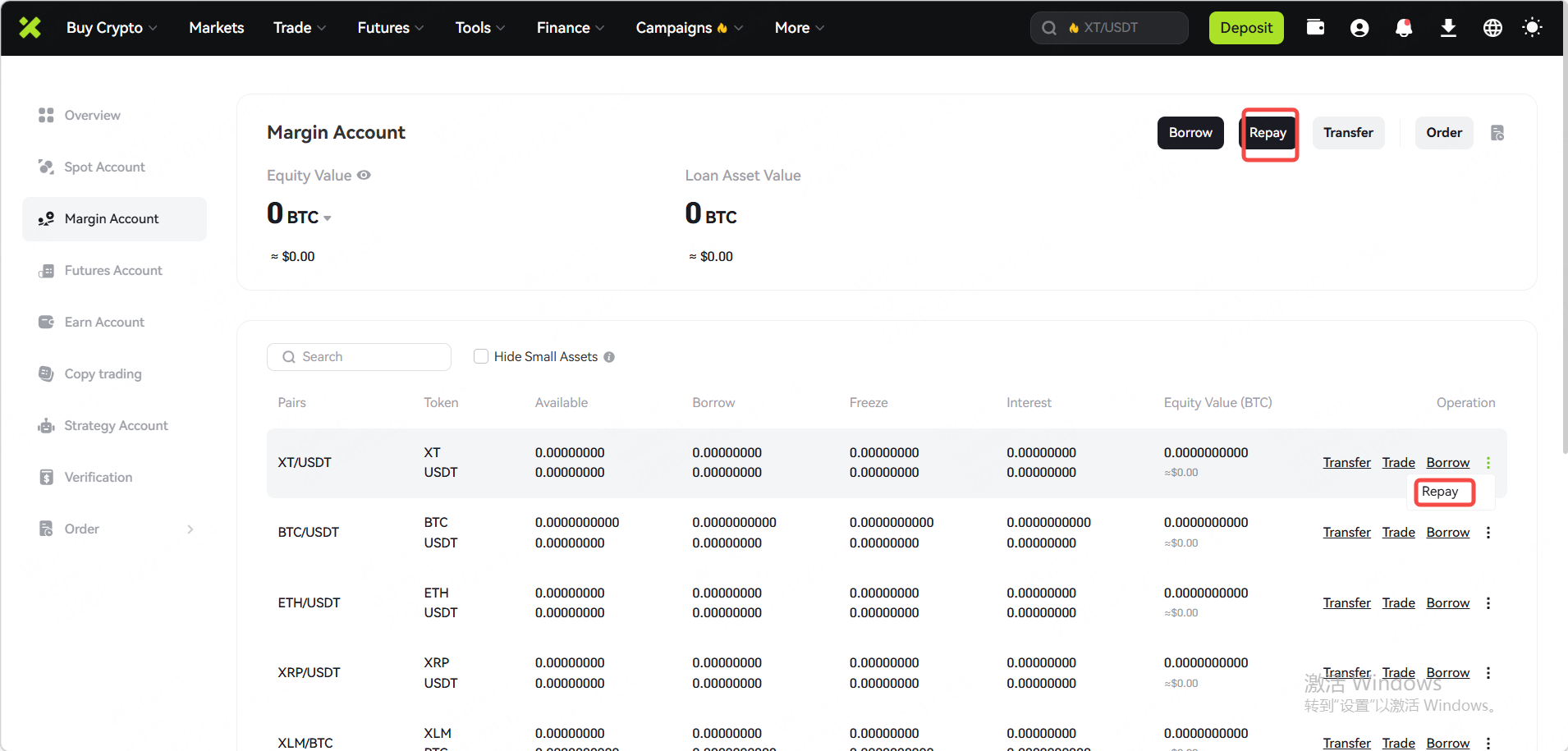The width and height of the screenshot is (1568, 751).
Task: Open the language globe icon
Action: coord(1492,28)
